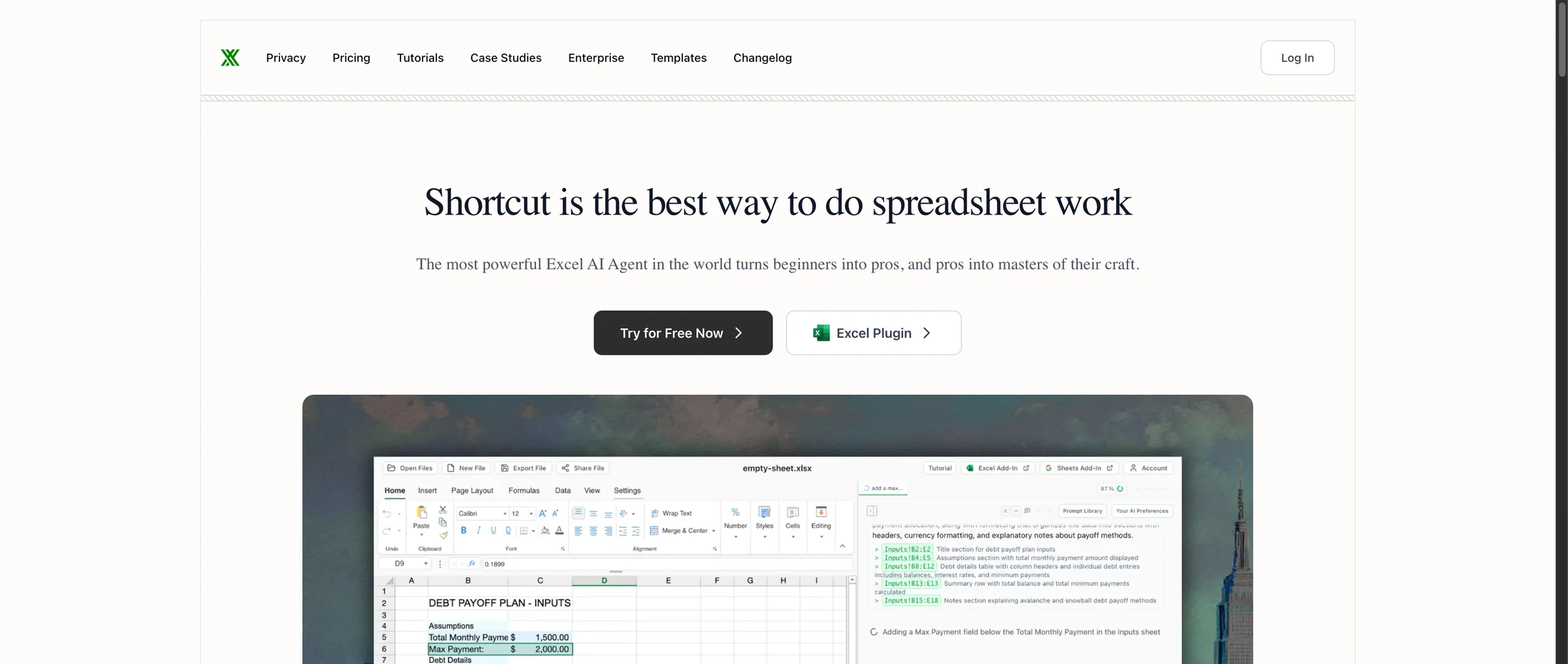
Task: Click the fill color bucket icon
Action: (545, 530)
